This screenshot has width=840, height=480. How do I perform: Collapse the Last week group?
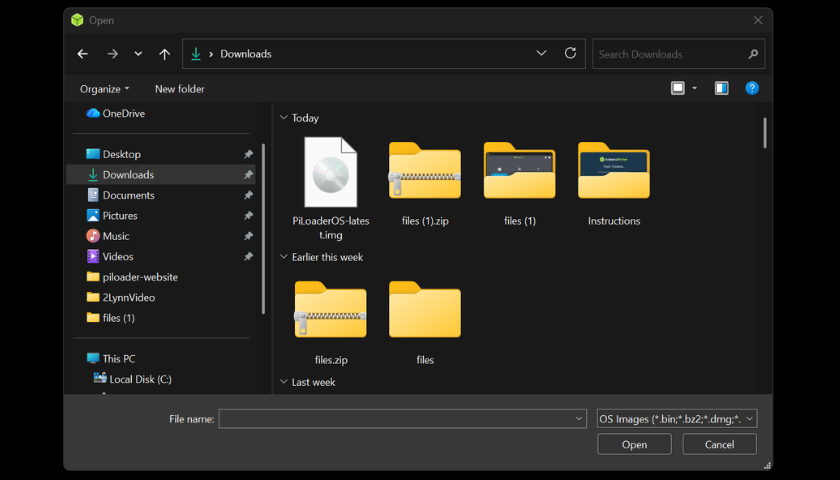coord(284,381)
